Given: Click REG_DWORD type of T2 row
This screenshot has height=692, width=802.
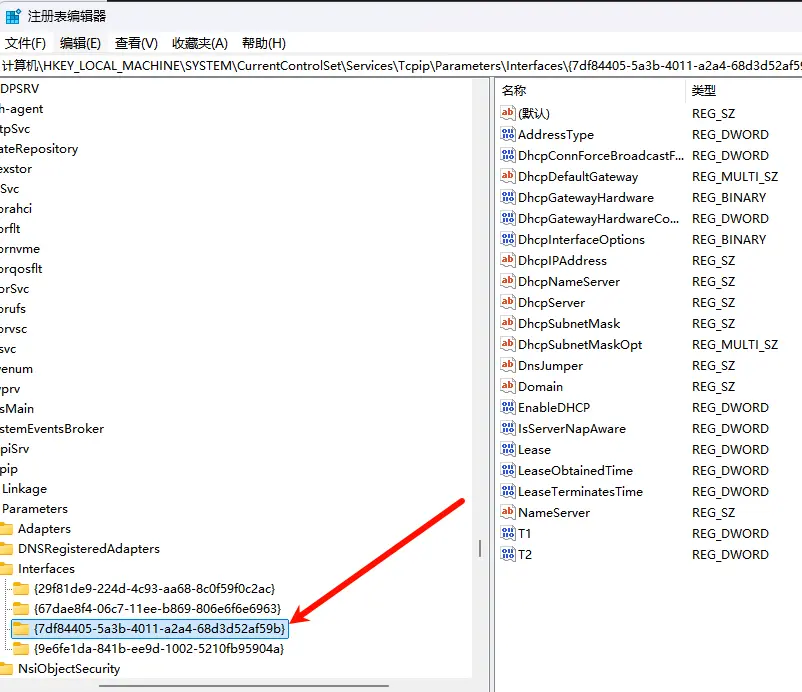Looking at the screenshot, I should (730, 554).
